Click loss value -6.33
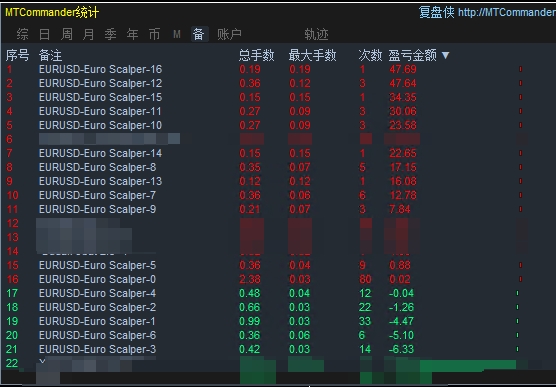The width and height of the screenshot is (556, 387). coord(401,349)
